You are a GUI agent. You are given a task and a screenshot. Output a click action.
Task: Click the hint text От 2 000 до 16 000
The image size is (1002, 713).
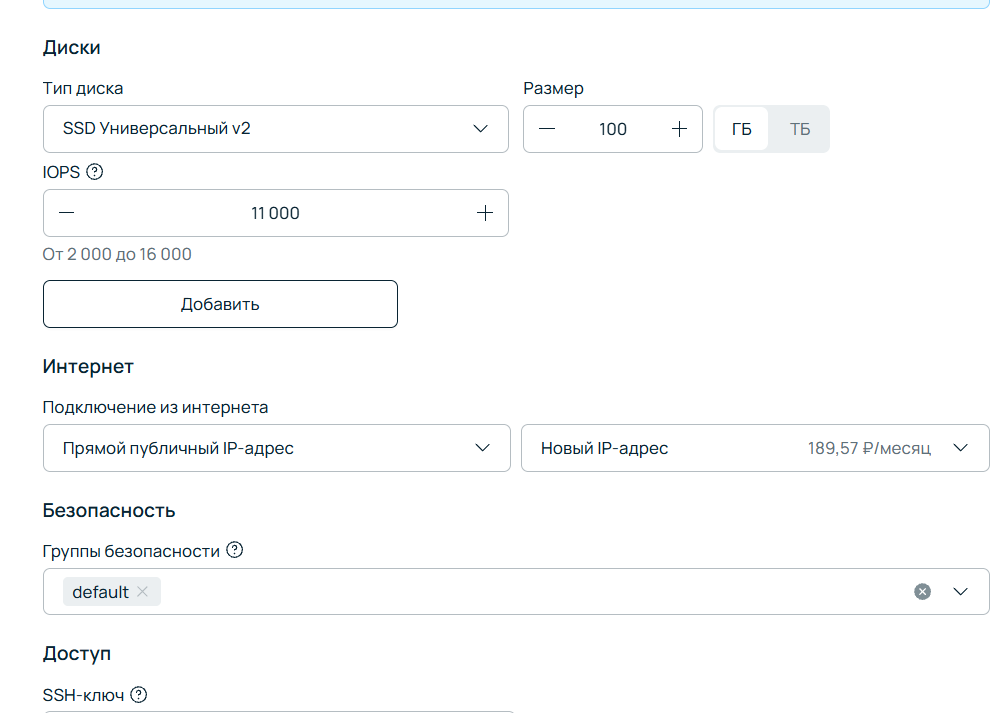coord(117,254)
